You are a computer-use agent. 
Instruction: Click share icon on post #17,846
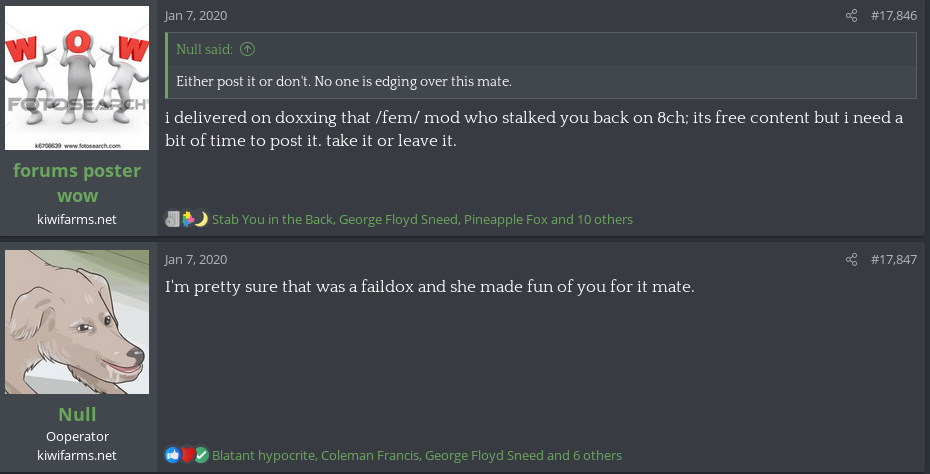pyautogui.click(x=852, y=15)
